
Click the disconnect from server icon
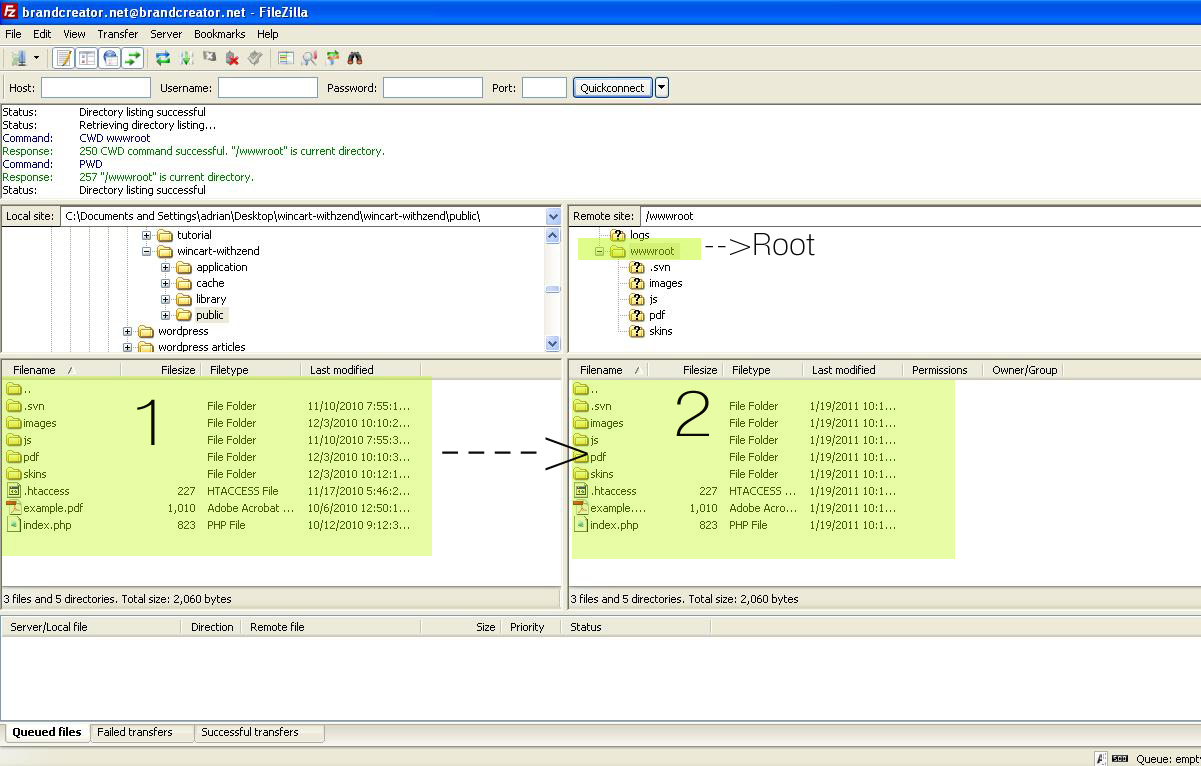[x=232, y=58]
